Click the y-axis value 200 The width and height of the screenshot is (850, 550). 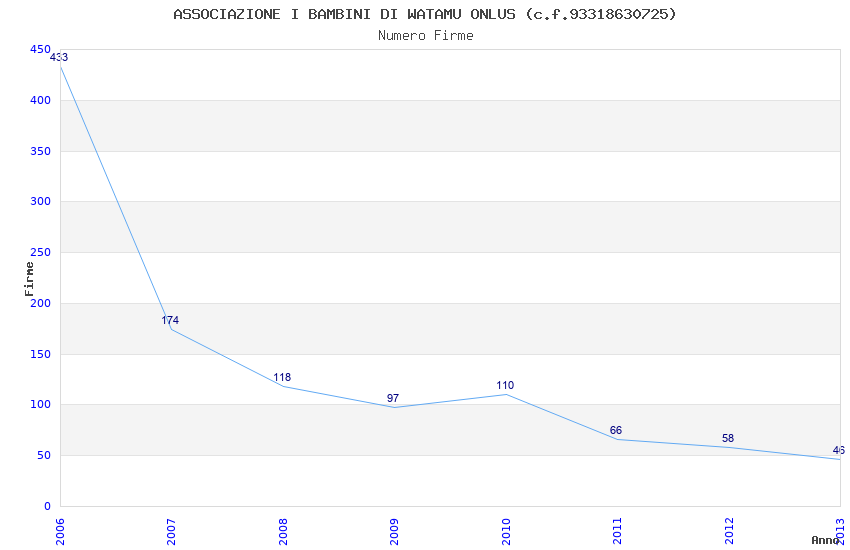click(40, 303)
